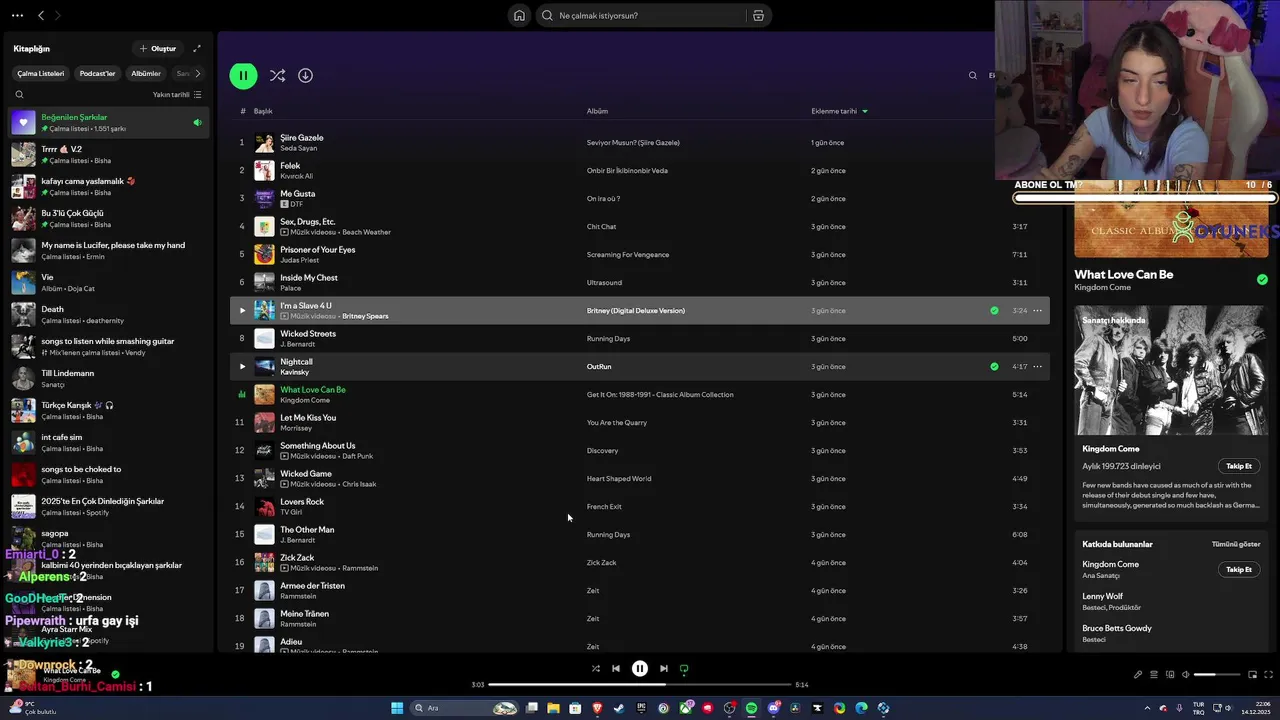Pause playlist with large green button

click(x=243, y=75)
